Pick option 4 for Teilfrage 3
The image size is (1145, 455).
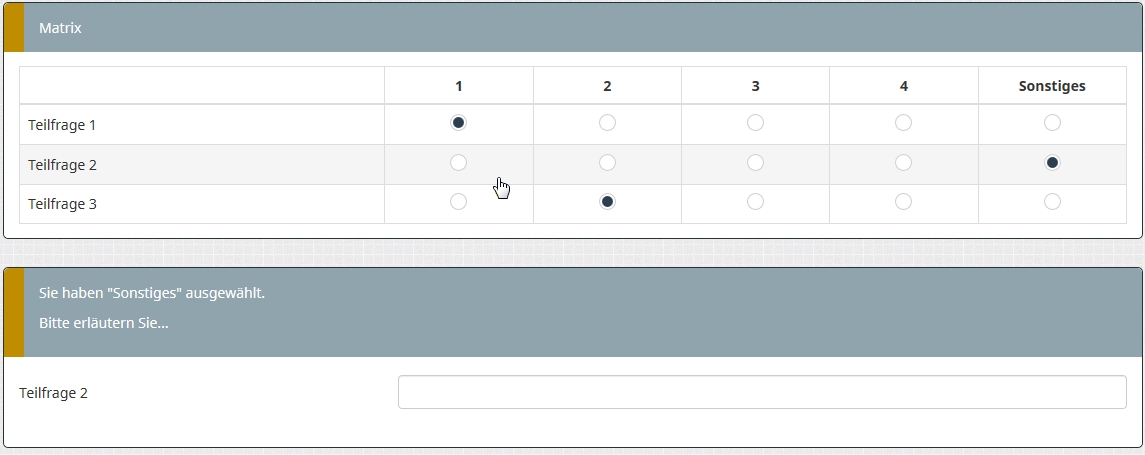point(903,202)
